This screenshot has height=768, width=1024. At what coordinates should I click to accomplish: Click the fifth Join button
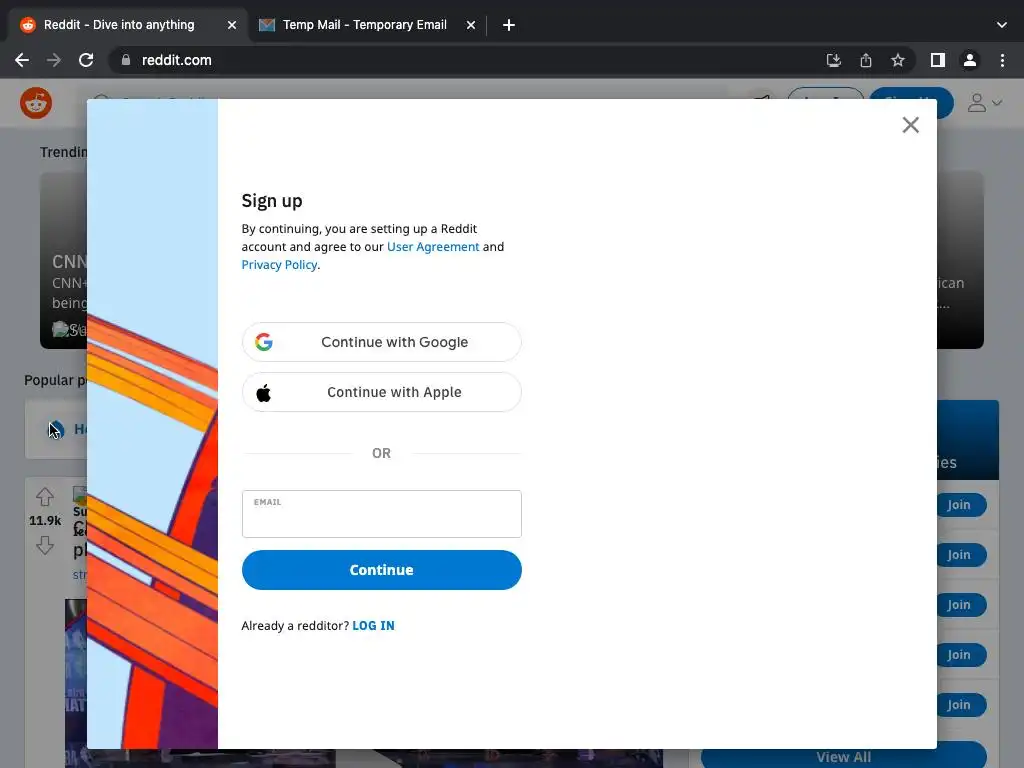[x=961, y=705]
